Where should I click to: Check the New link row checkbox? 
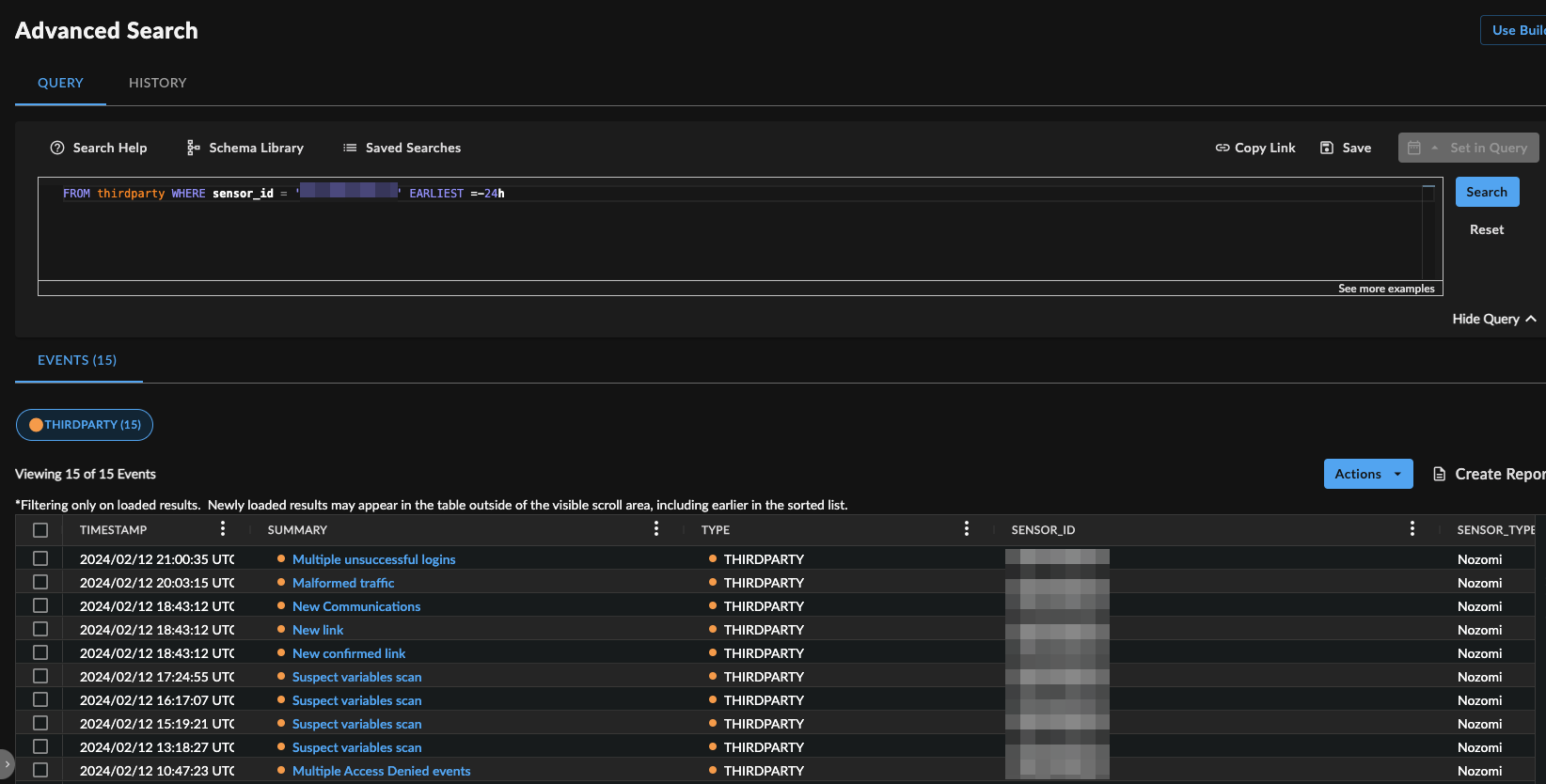pos(40,629)
